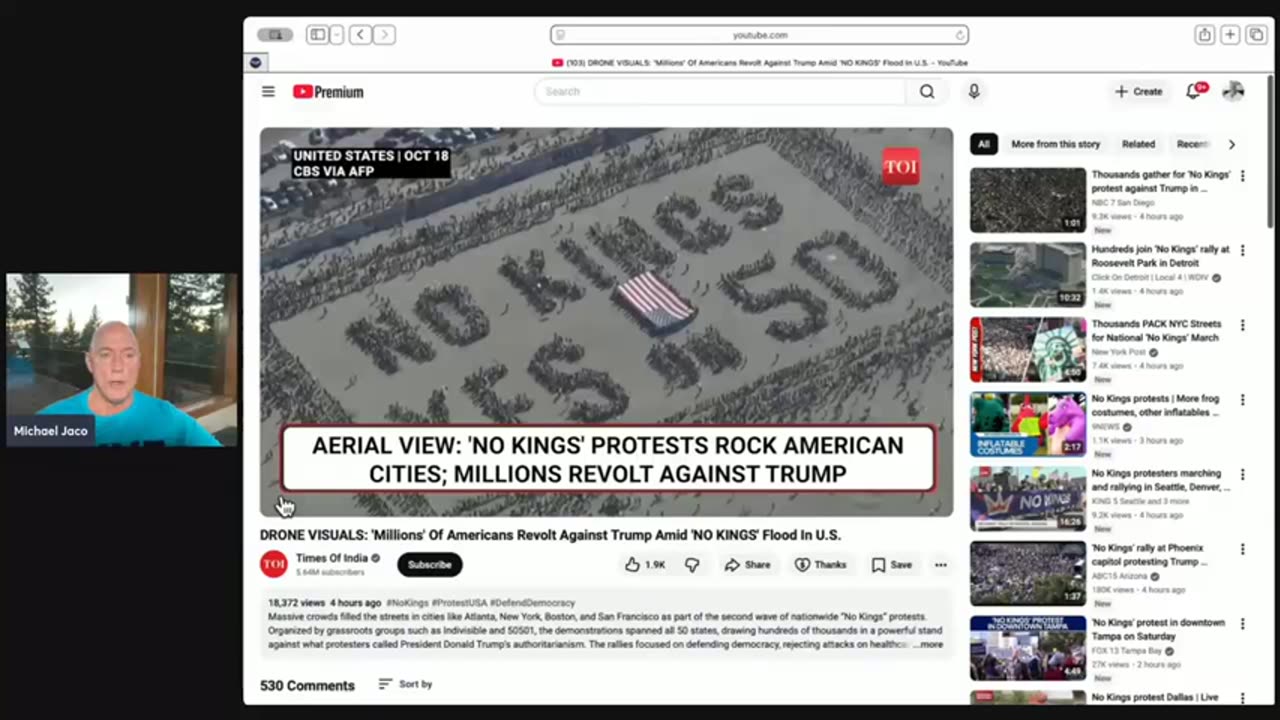
Task: Like the video with thumbs up
Action: click(x=645, y=565)
